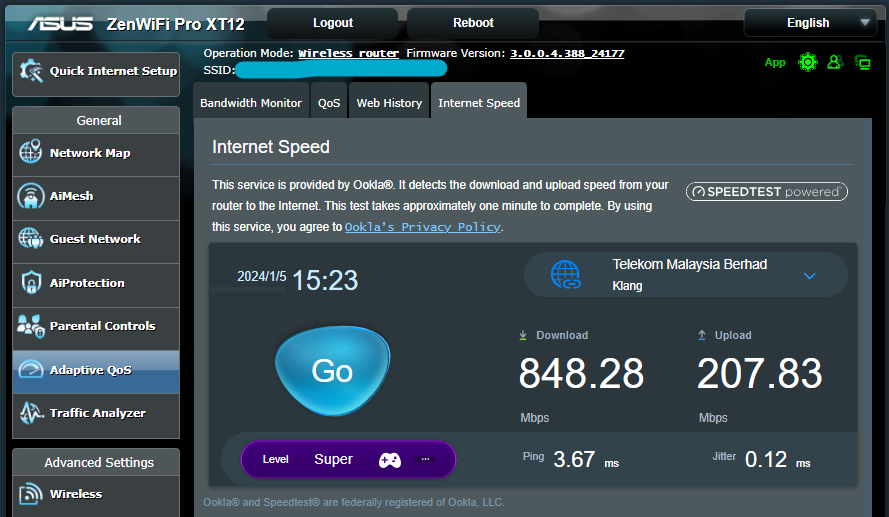Click the Wireless router operation mode link
Image resolution: width=889 pixels, height=517 pixels.
pyautogui.click(x=349, y=53)
